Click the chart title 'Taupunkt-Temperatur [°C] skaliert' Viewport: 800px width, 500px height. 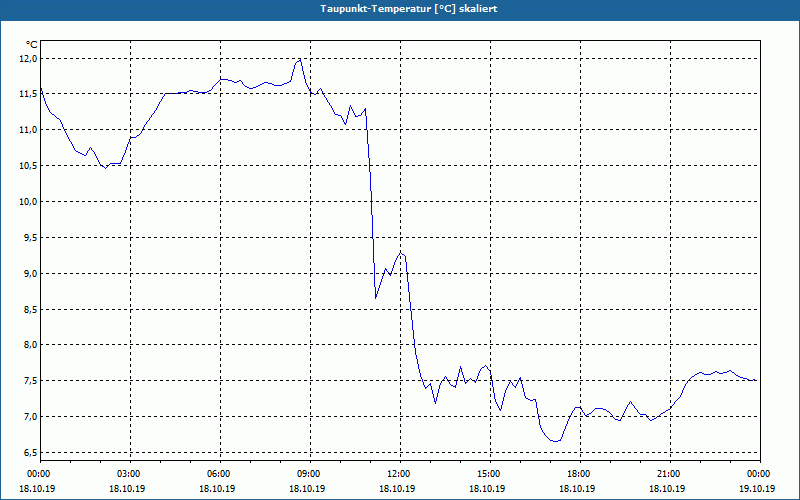point(409,9)
